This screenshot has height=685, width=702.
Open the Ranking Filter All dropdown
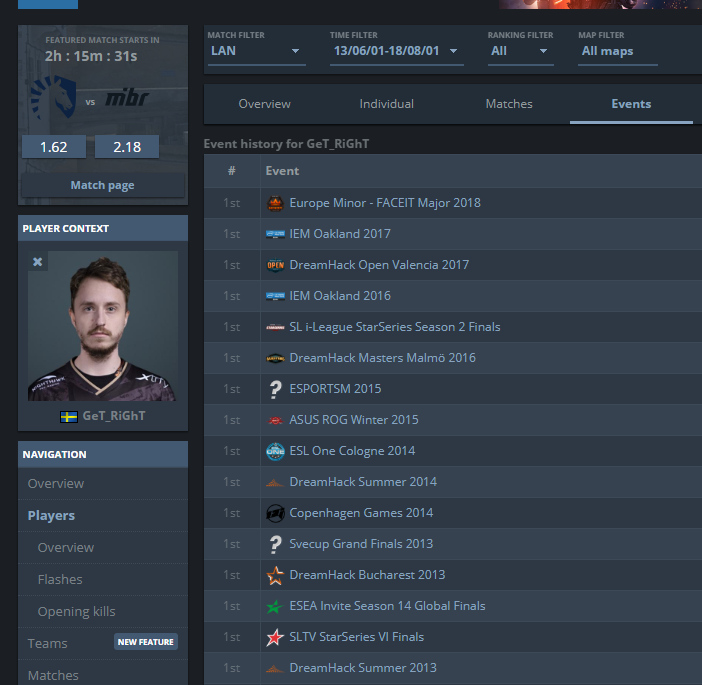pos(521,51)
